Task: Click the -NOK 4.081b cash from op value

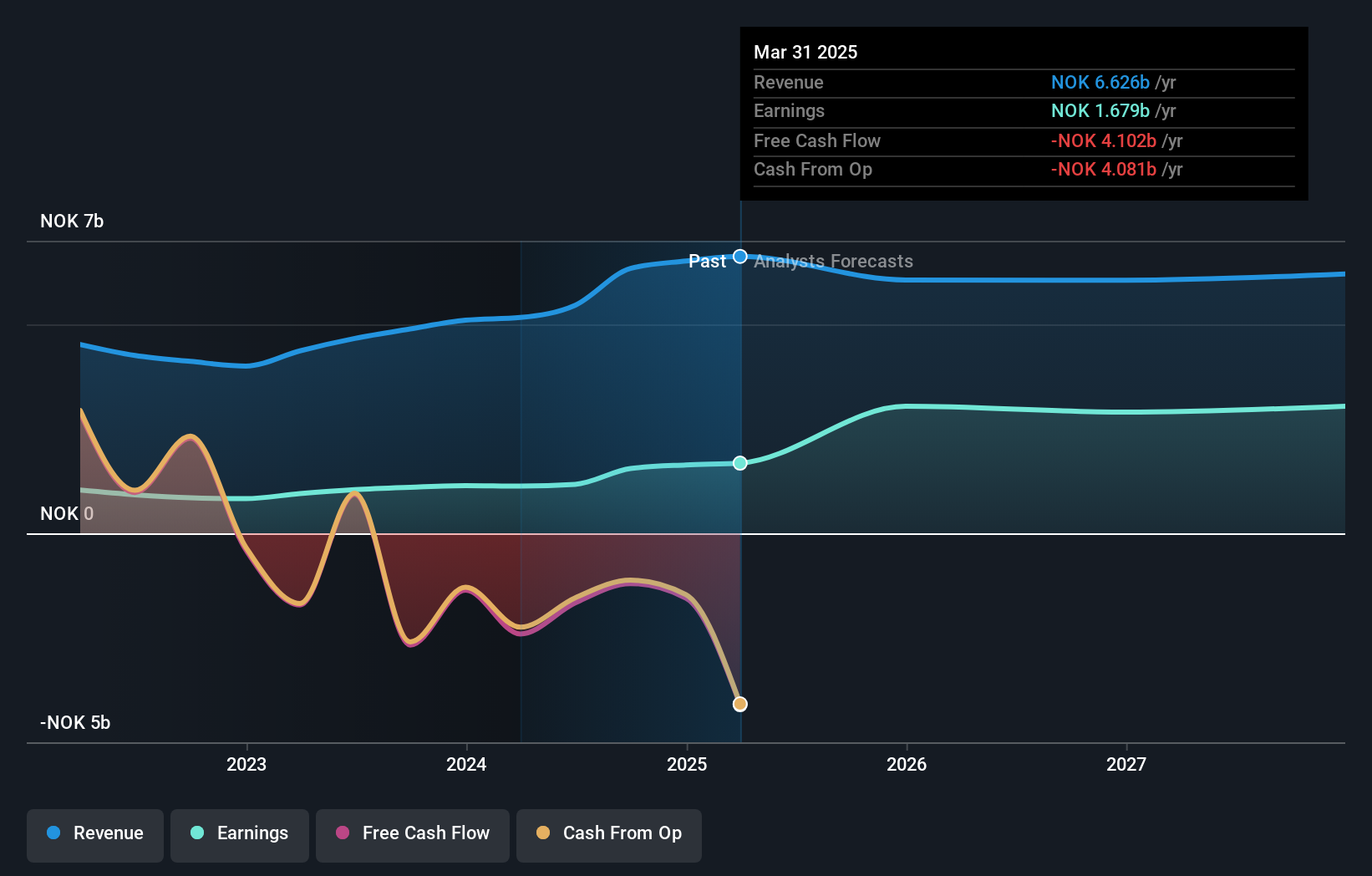Action: point(1104,170)
